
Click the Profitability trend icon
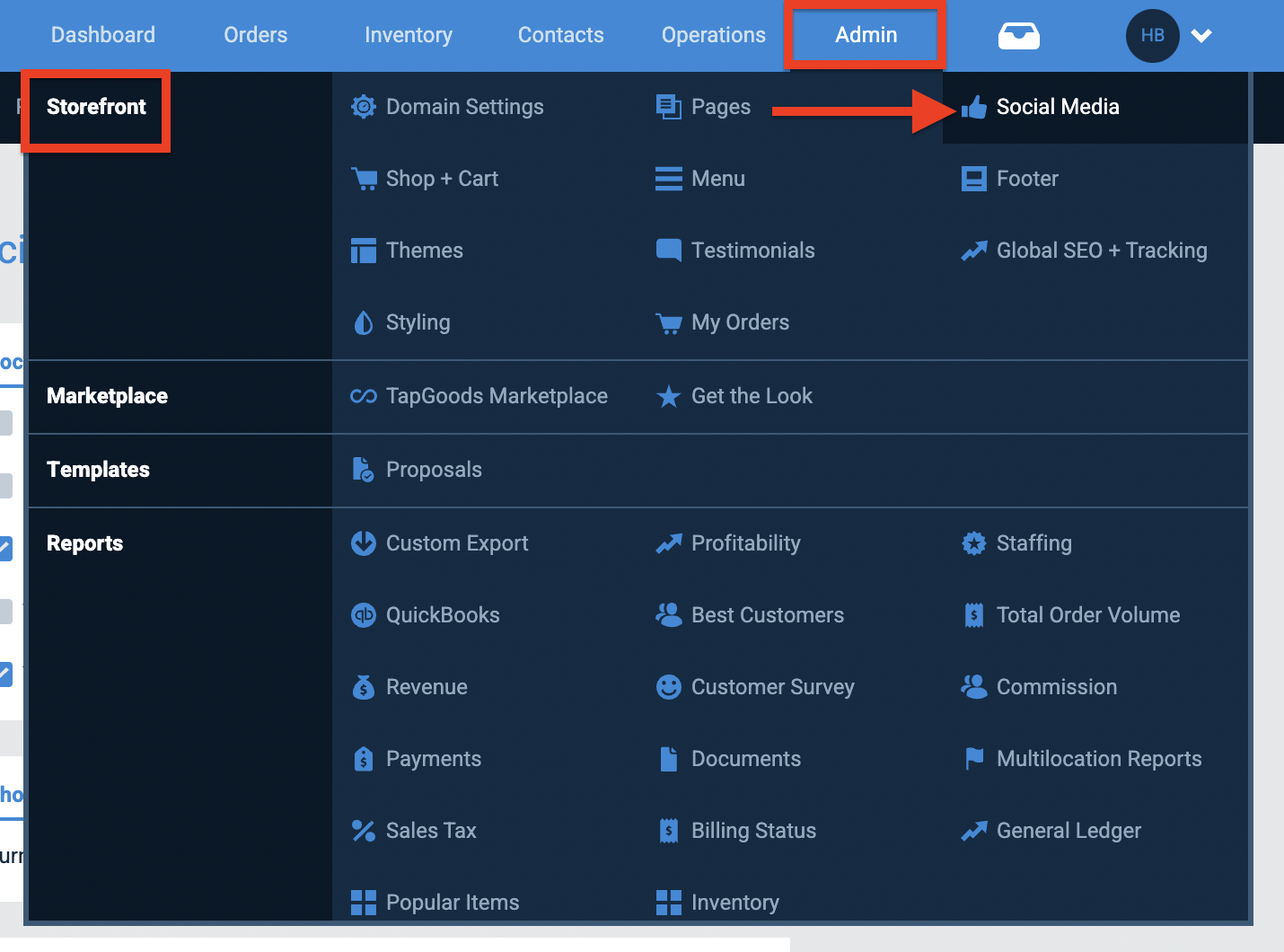point(668,544)
